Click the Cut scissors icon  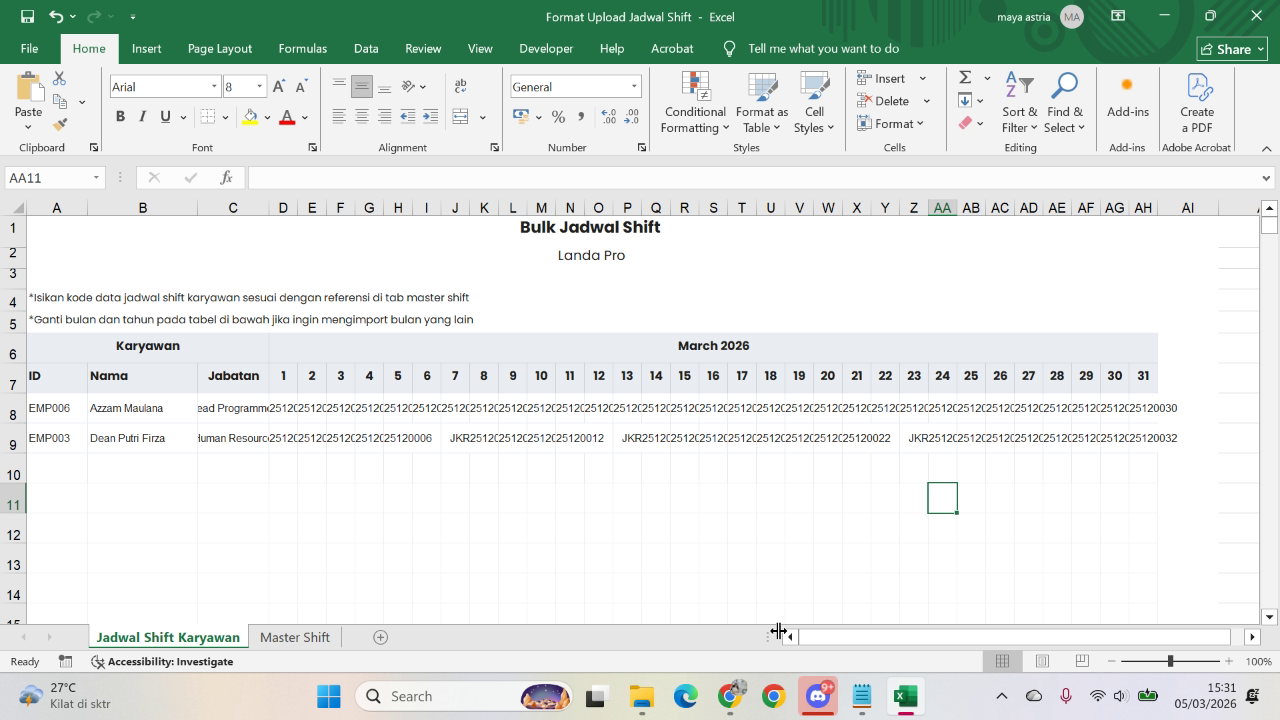point(60,78)
